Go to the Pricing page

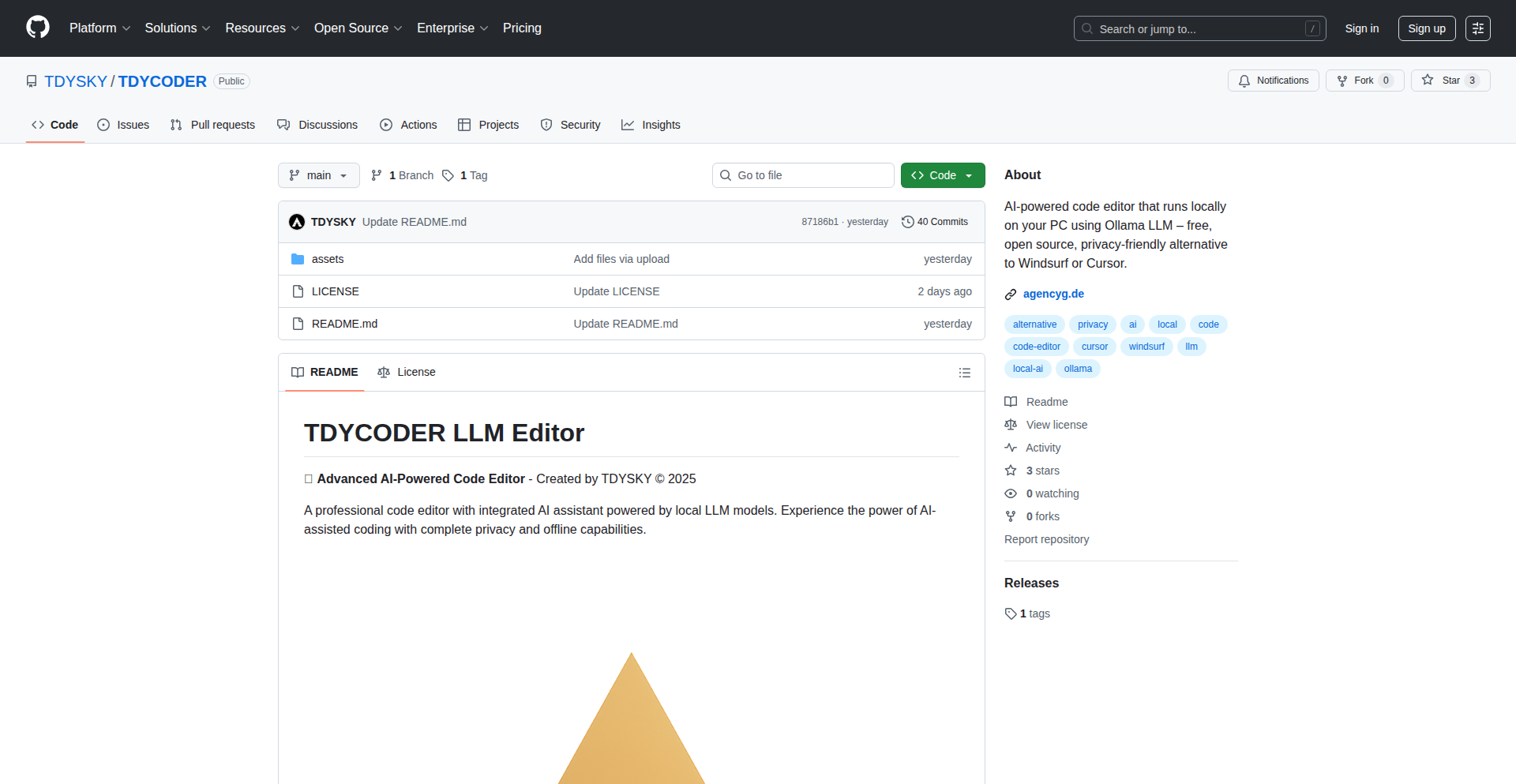(x=522, y=28)
